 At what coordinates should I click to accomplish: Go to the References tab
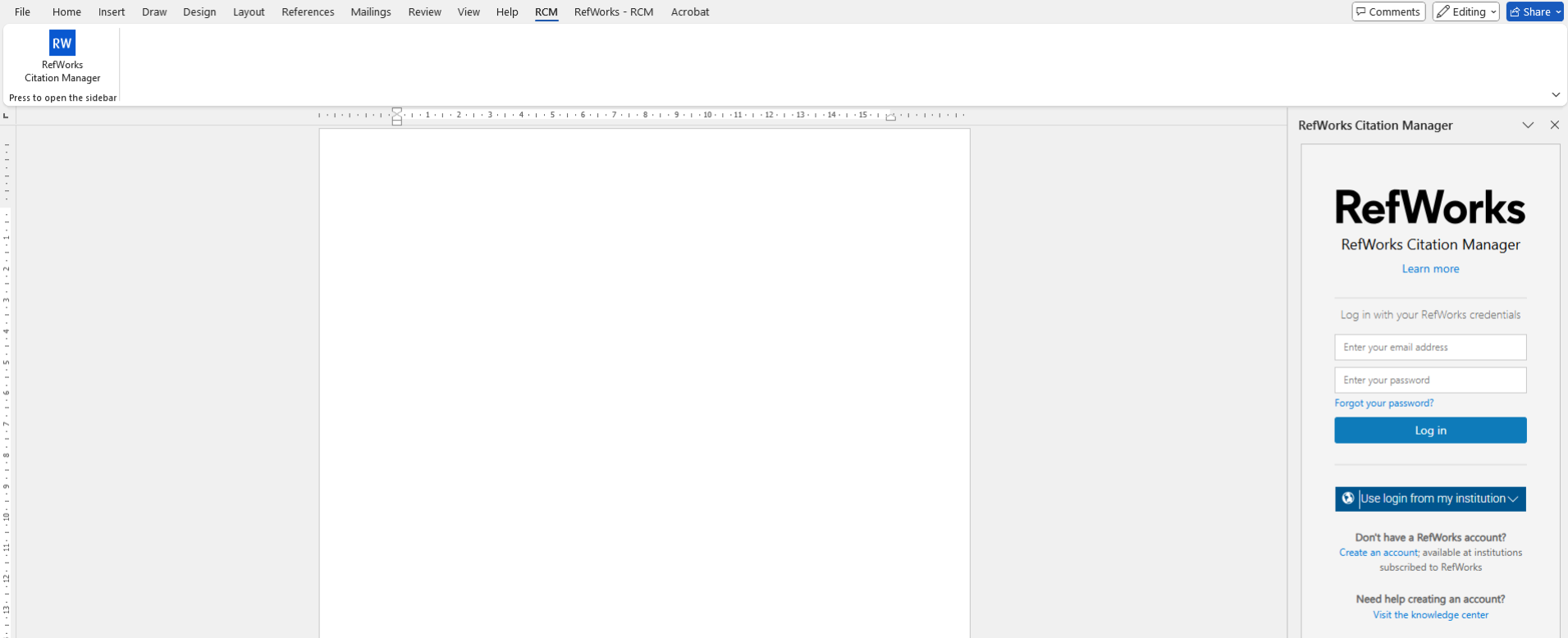308,11
